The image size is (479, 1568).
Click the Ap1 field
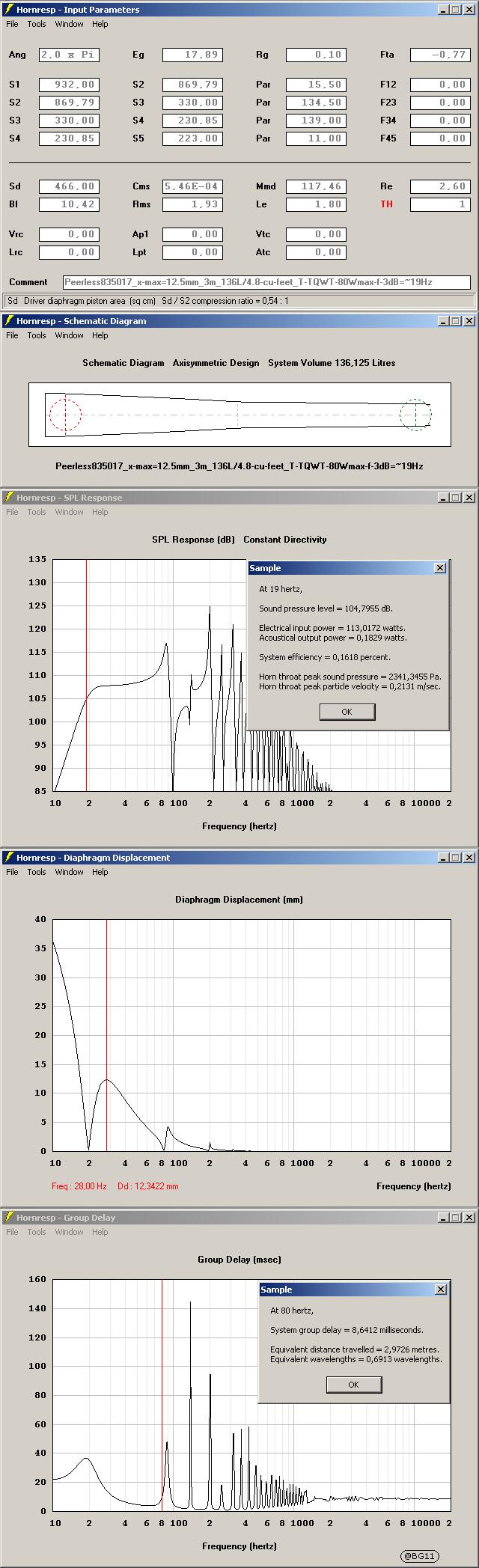click(192, 234)
